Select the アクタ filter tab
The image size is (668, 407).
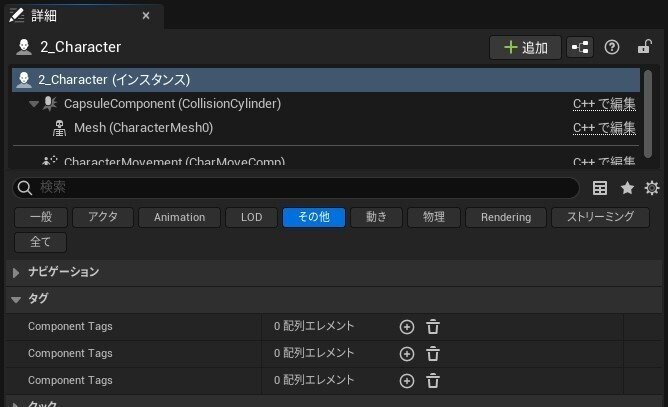(103, 217)
